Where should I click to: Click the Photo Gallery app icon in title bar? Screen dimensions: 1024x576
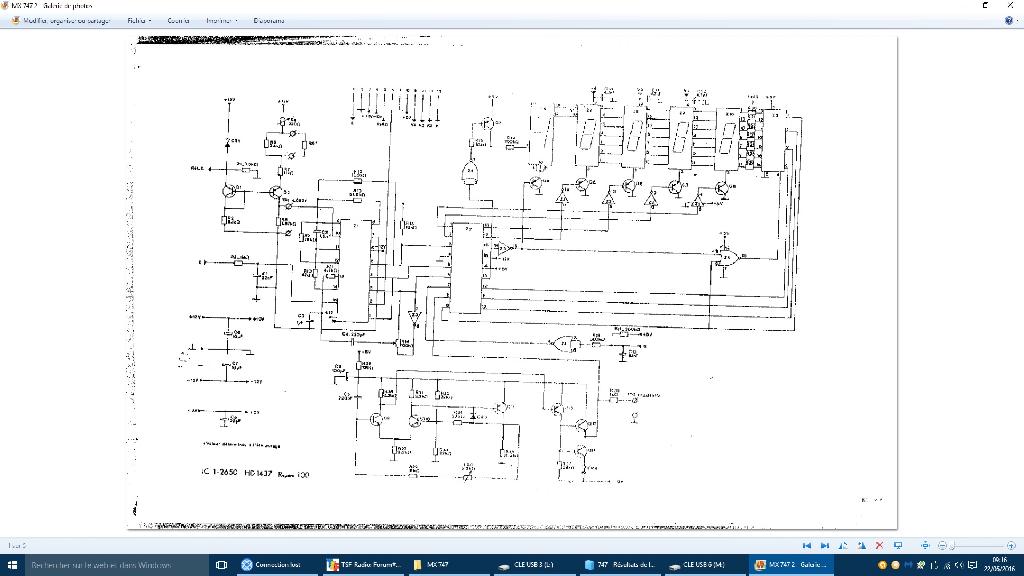click(5, 5)
